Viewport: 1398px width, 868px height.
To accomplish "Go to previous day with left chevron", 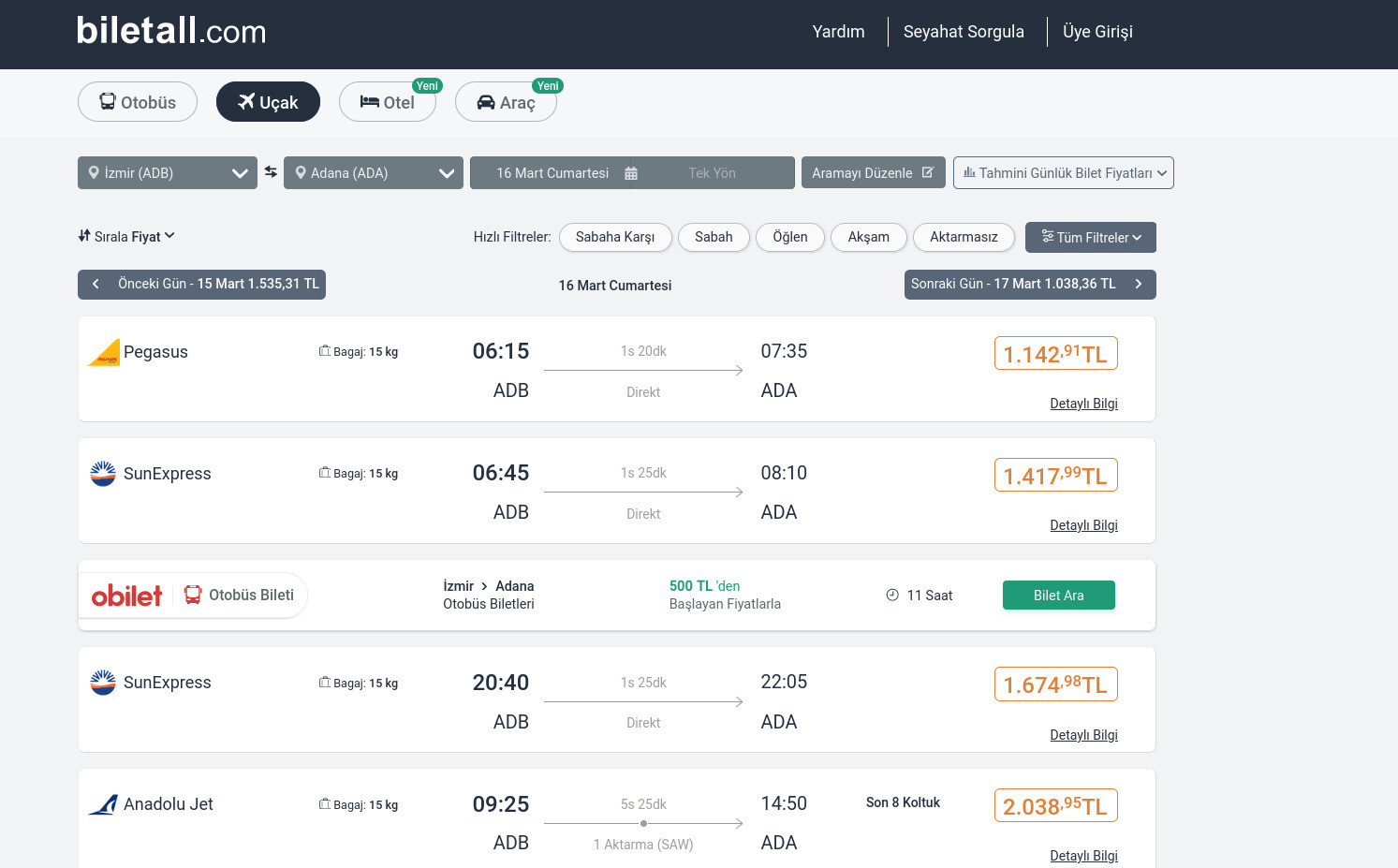I will pos(96,284).
